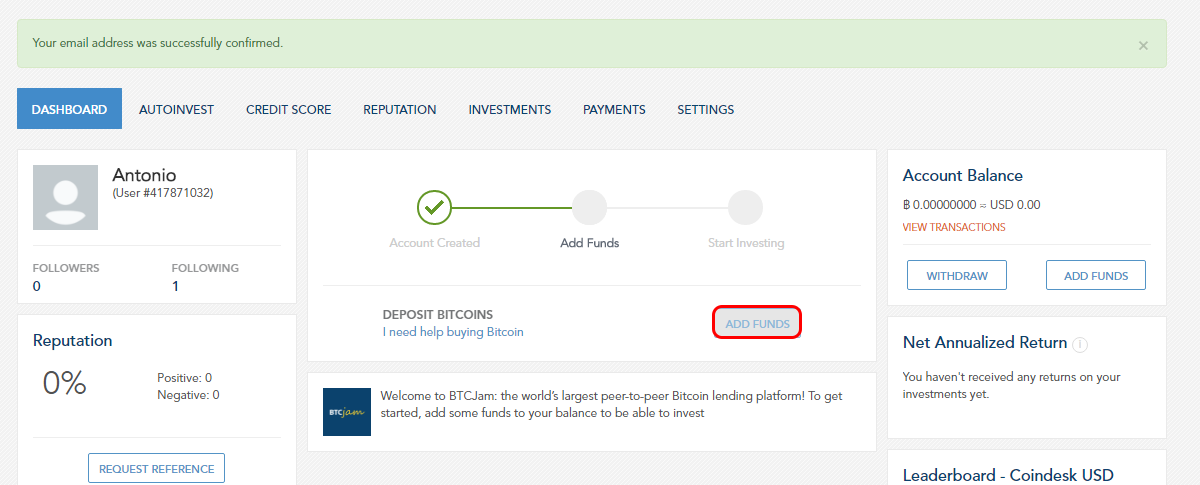Click the username Antonio
This screenshot has width=1200, height=485.
[x=144, y=175]
